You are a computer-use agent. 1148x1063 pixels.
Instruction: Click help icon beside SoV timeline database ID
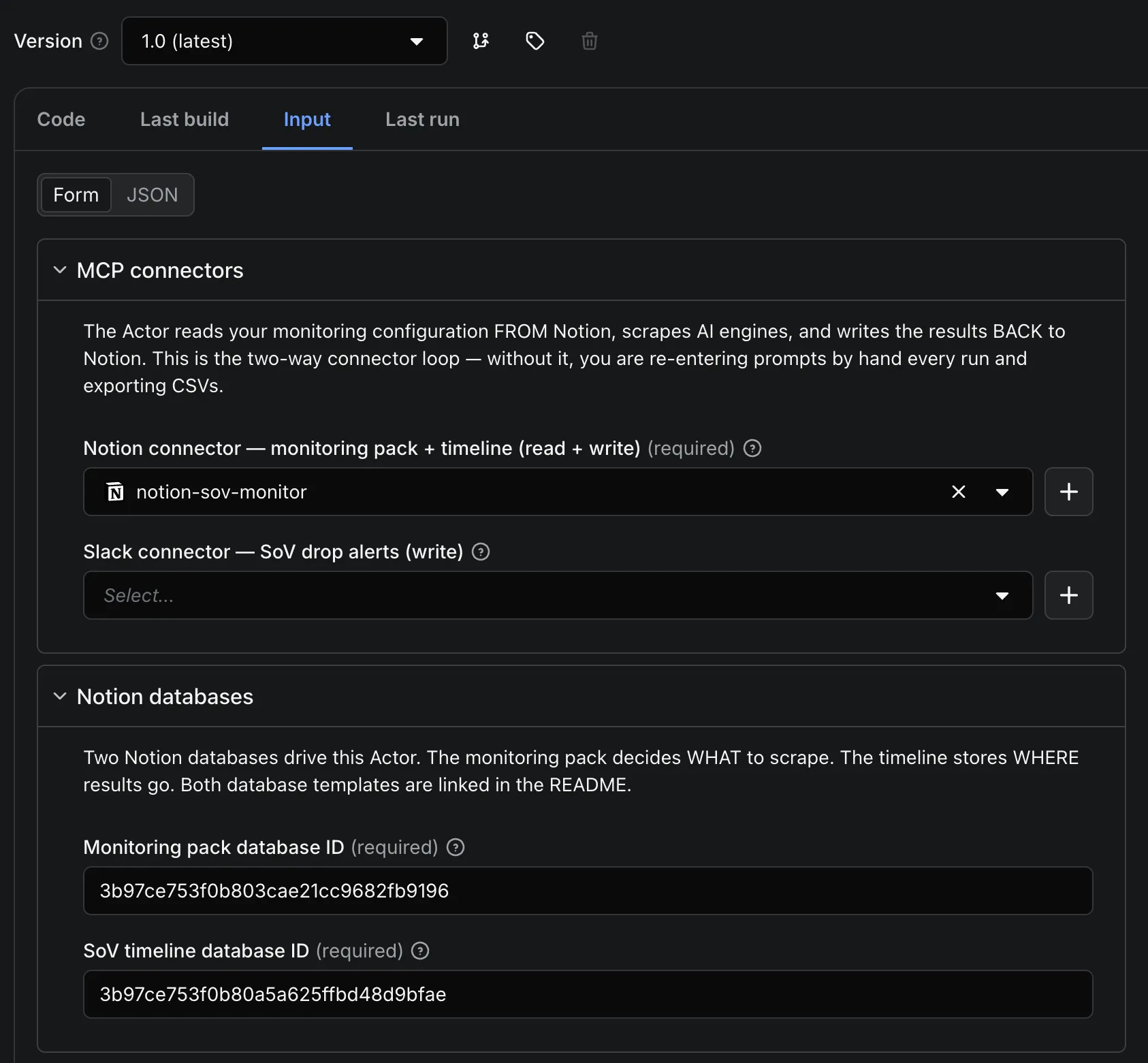pos(421,951)
